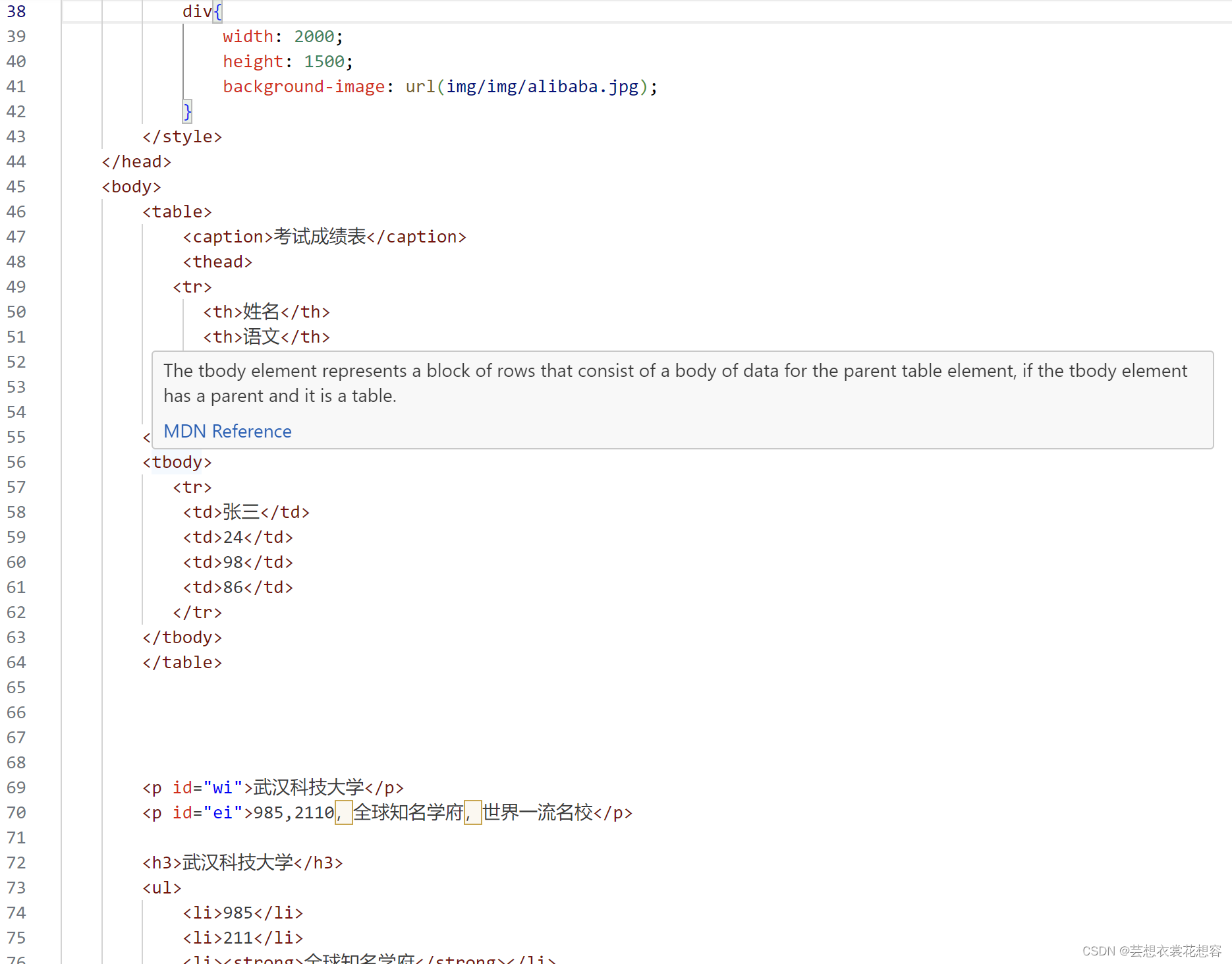Image resolution: width=1232 pixels, height=964 pixels.
Task: Click line number 56 in gutter
Action: tap(16, 462)
